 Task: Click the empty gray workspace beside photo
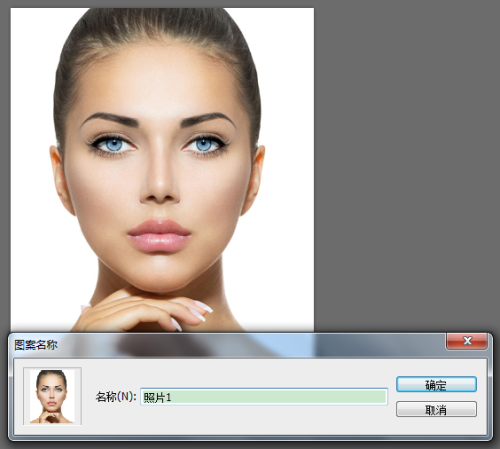pos(407,167)
